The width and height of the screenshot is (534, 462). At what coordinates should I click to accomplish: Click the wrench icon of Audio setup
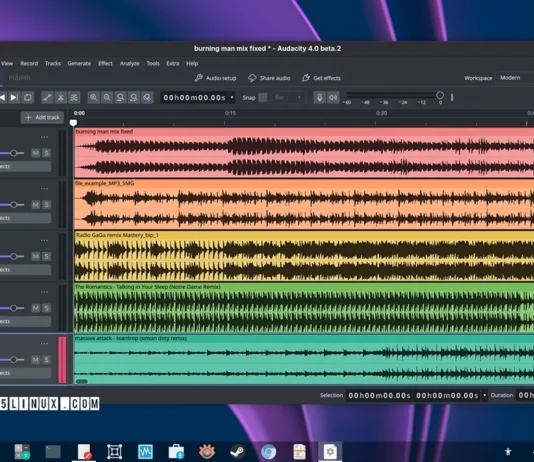pyautogui.click(x=199, y=78)
